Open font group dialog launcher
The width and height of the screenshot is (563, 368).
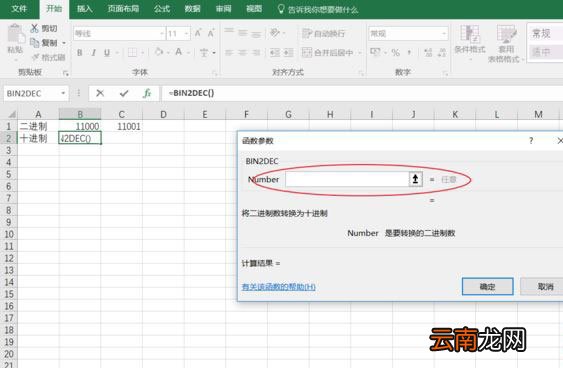click(215, 74)
